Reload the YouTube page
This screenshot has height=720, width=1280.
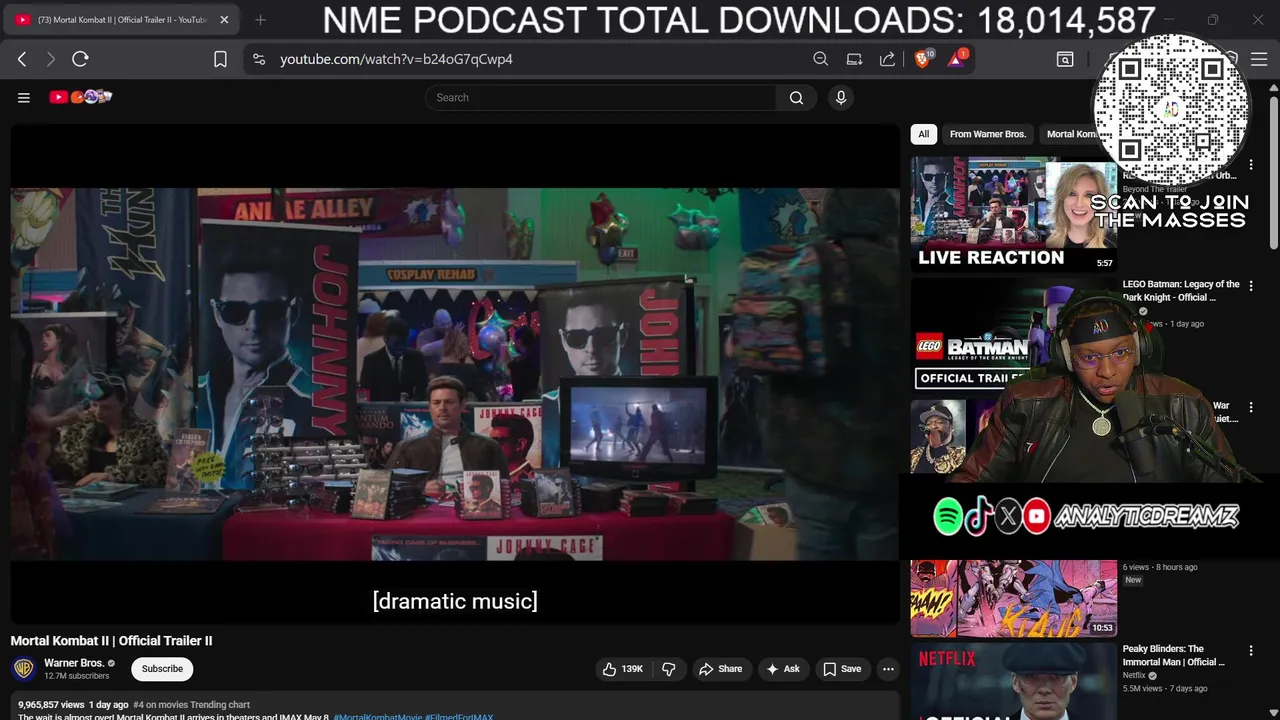coord(80,59)
